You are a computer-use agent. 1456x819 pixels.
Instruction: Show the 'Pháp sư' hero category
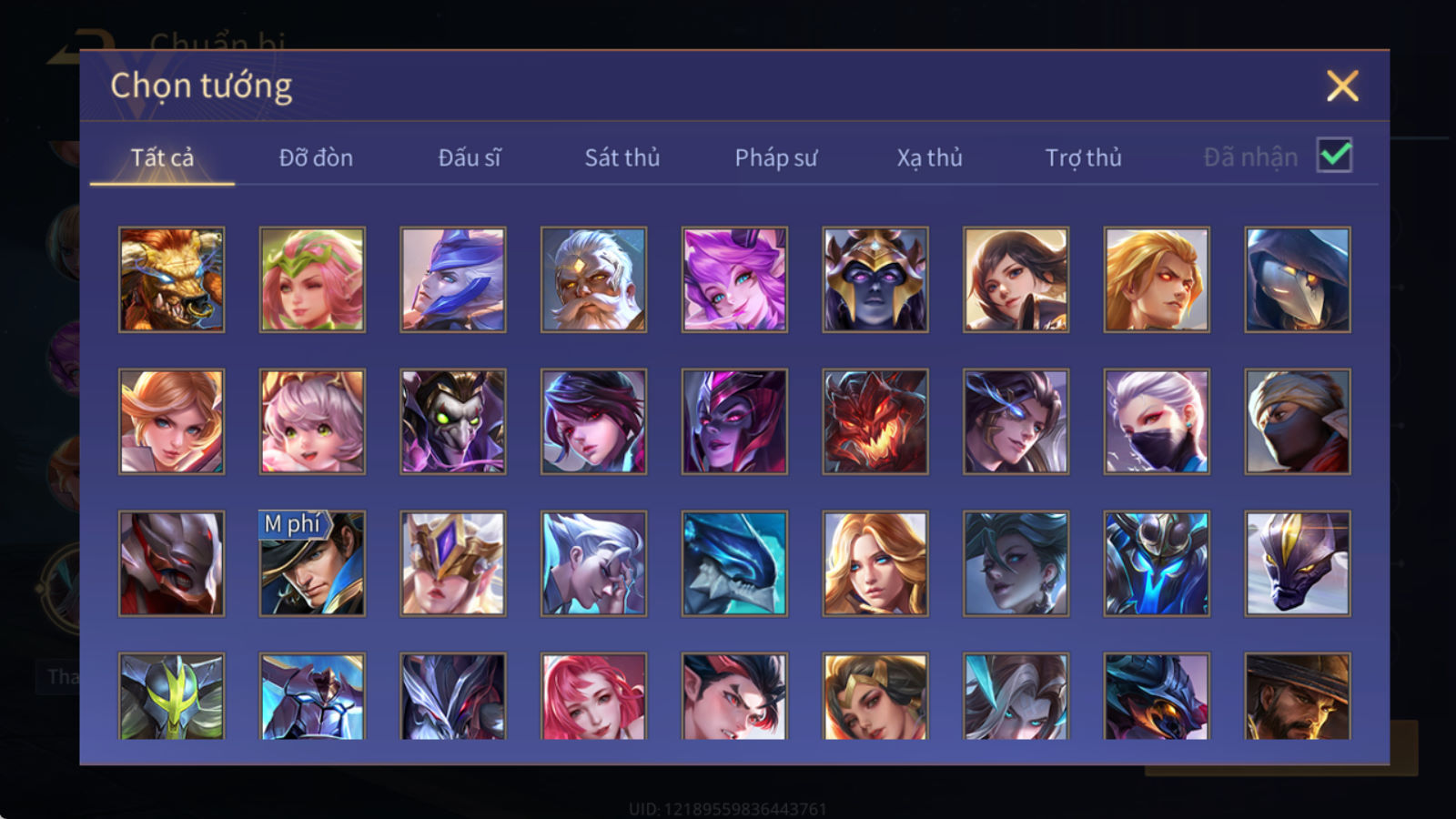(776, 157)
